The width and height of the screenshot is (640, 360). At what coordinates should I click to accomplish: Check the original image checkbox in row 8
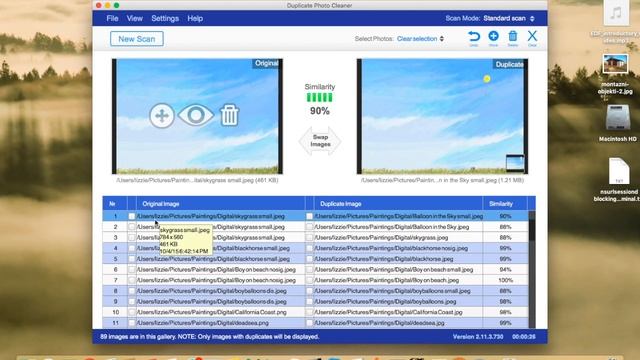click(131, 291)
